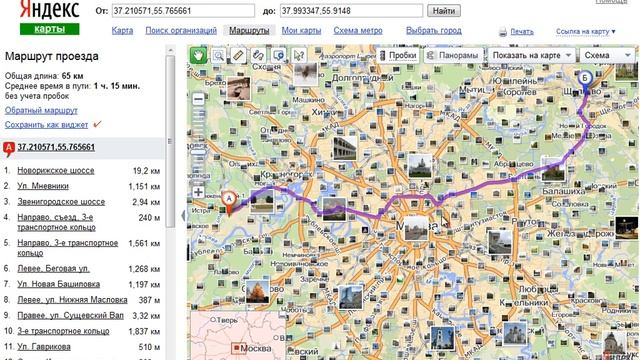
Task: Select step Правее, ул. Сущевский Вал
Action: click(70, 316)
